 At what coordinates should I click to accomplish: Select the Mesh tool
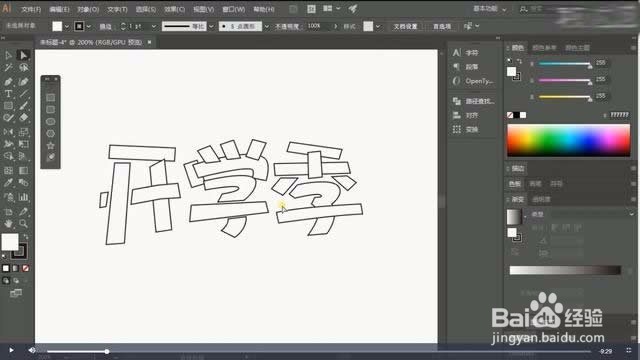tap(8, 170)
